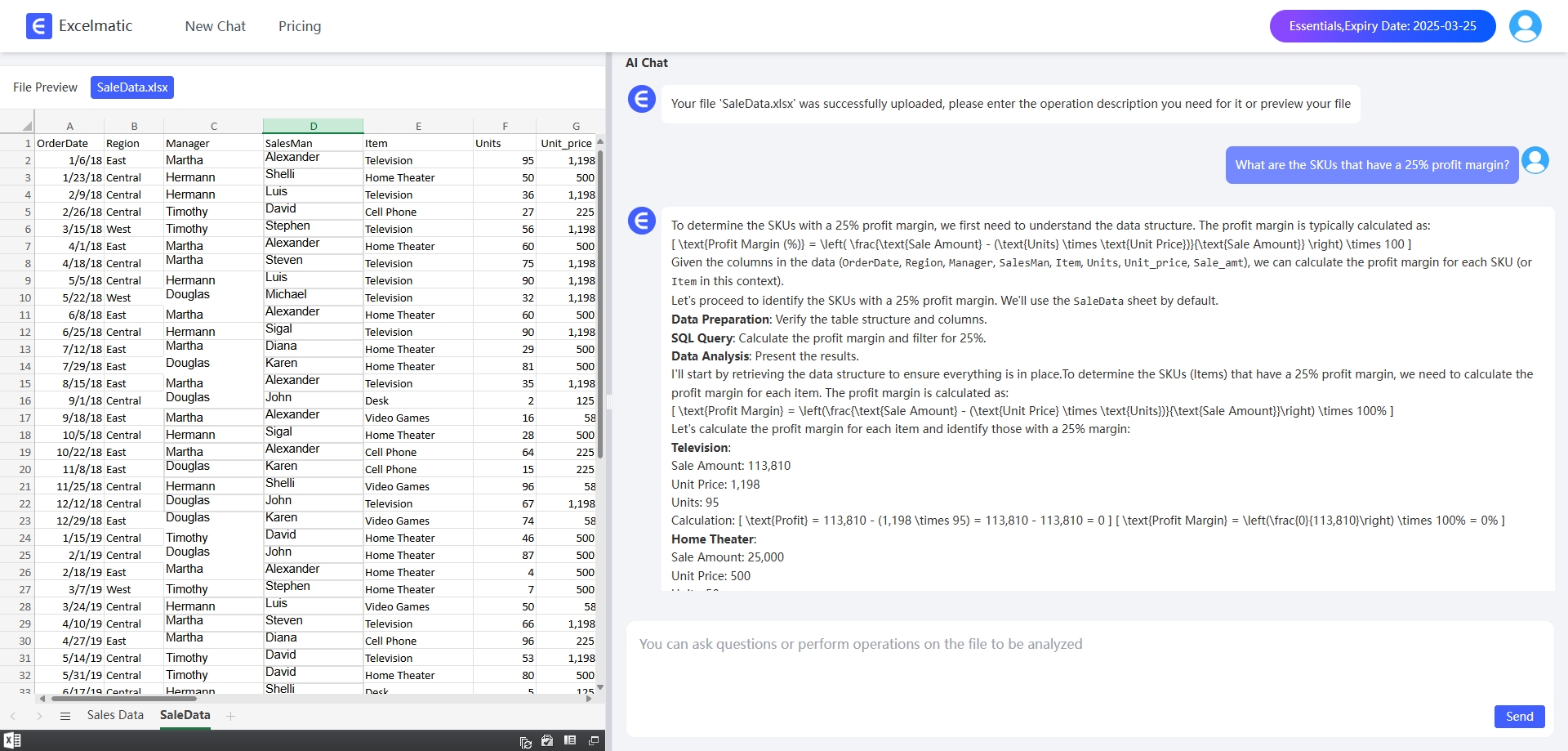Focus the chat message input field
The width and height of the screenshot is (1568, 751).
pos(1062,662)
